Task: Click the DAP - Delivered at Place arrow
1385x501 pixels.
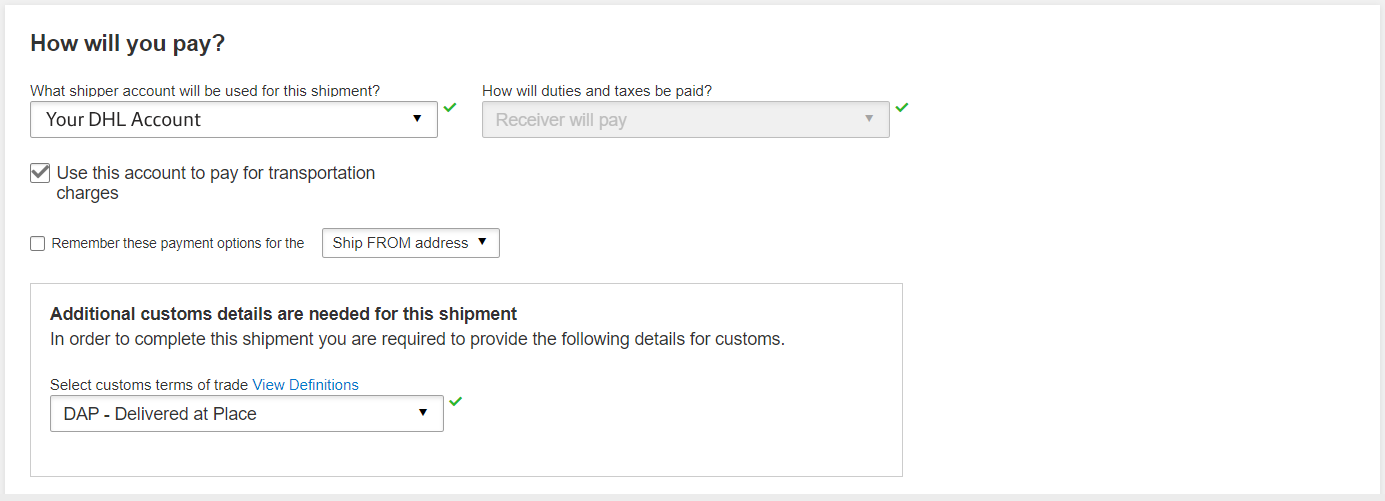Action: click(423, 412)
